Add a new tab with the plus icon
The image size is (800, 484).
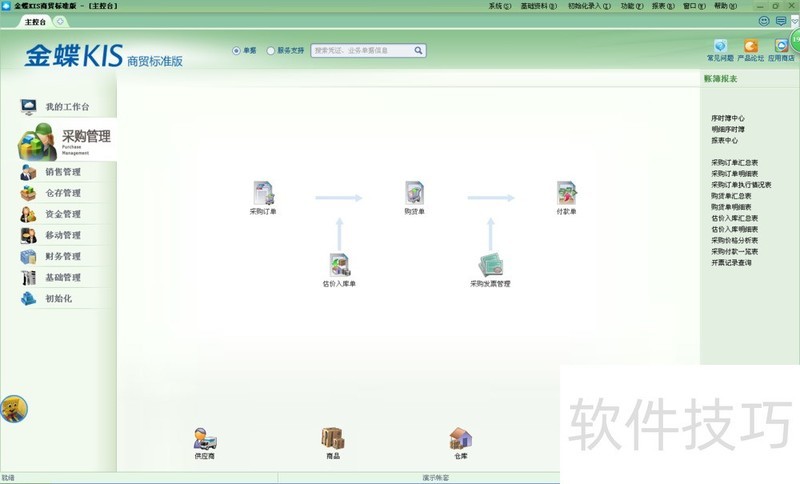(x=60, y=21)
